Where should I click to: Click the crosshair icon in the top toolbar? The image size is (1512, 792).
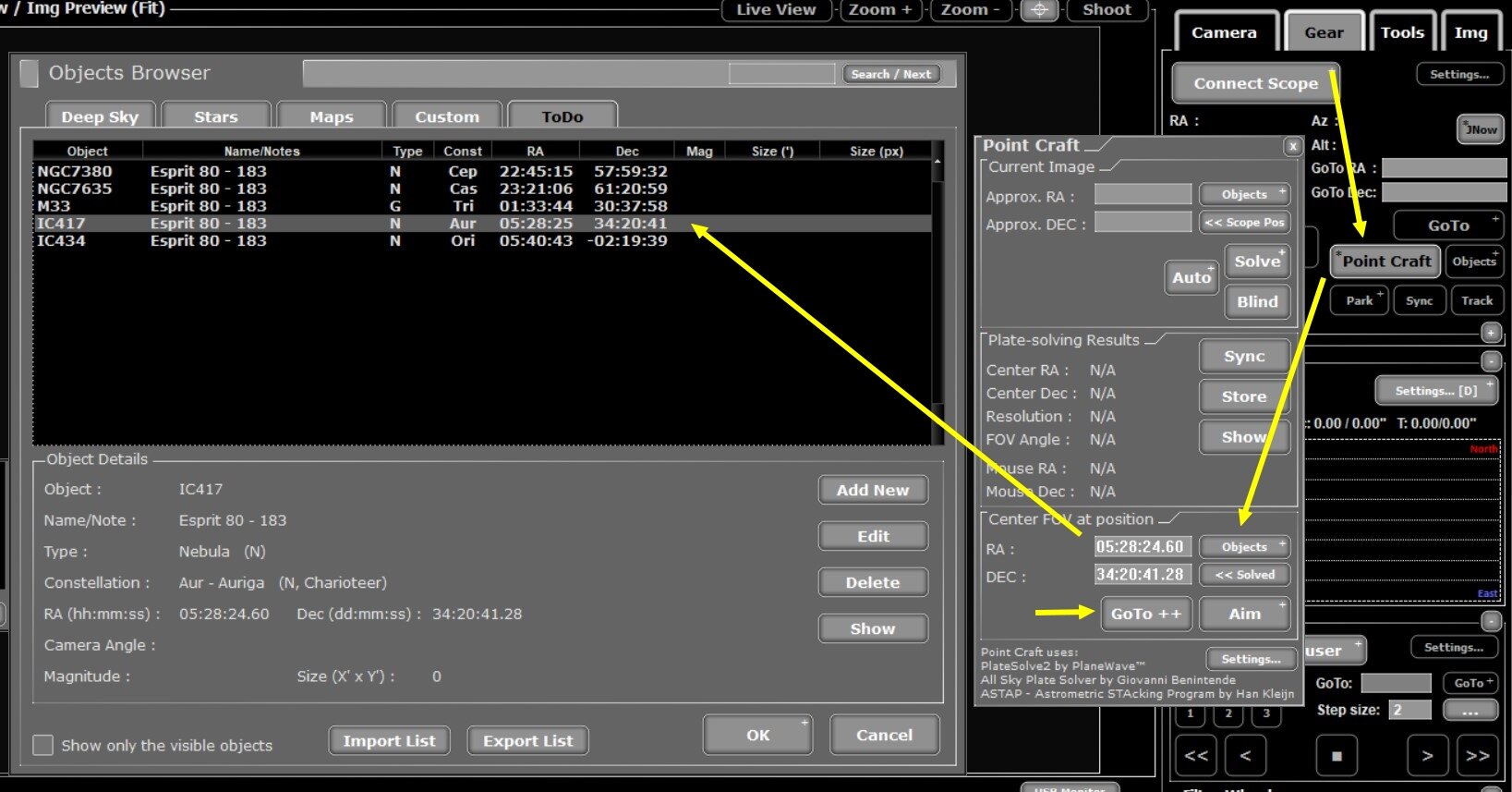click(x=1039, y=10)
